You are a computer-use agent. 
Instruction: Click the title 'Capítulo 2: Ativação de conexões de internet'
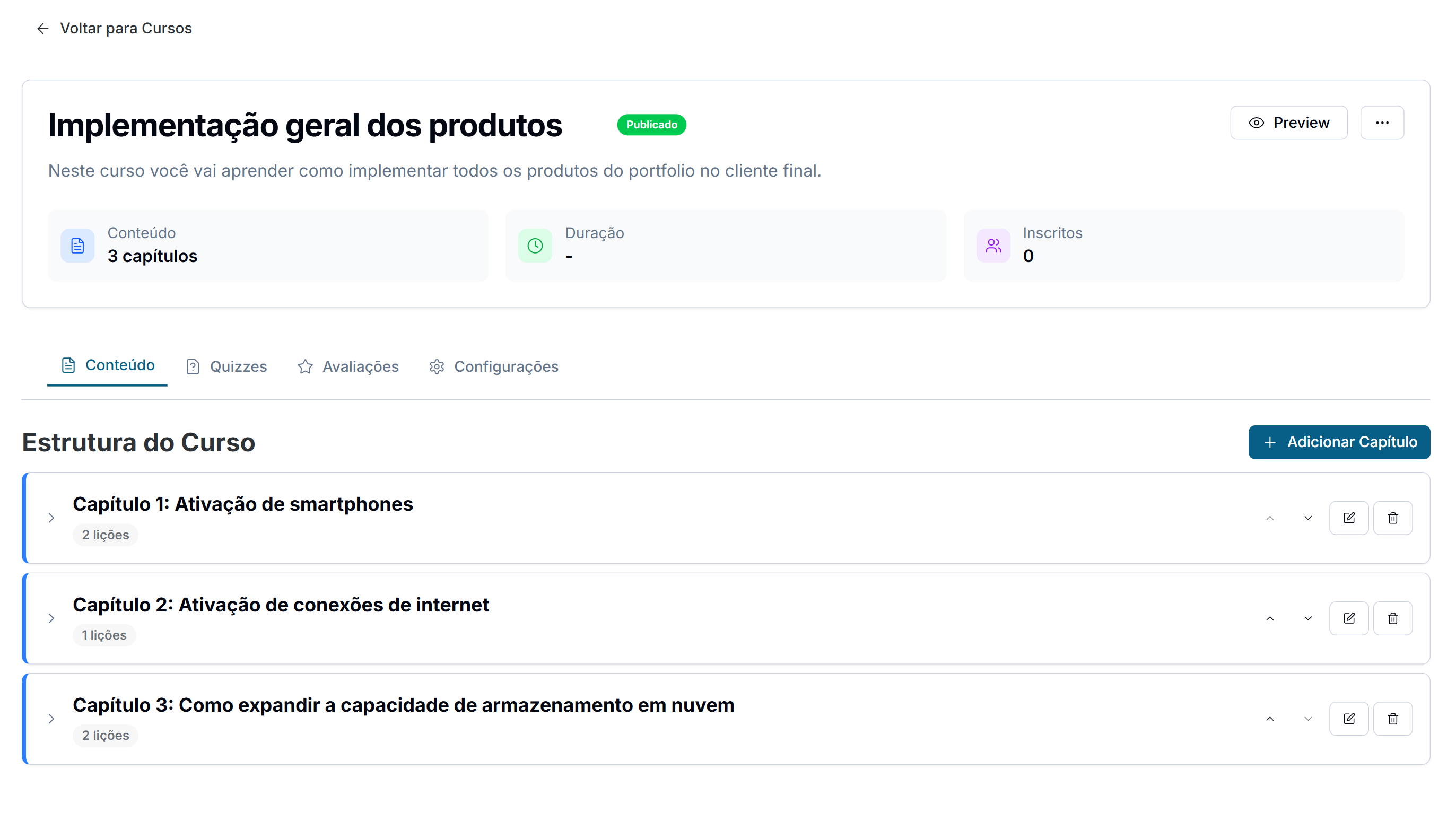pos(281,604)
